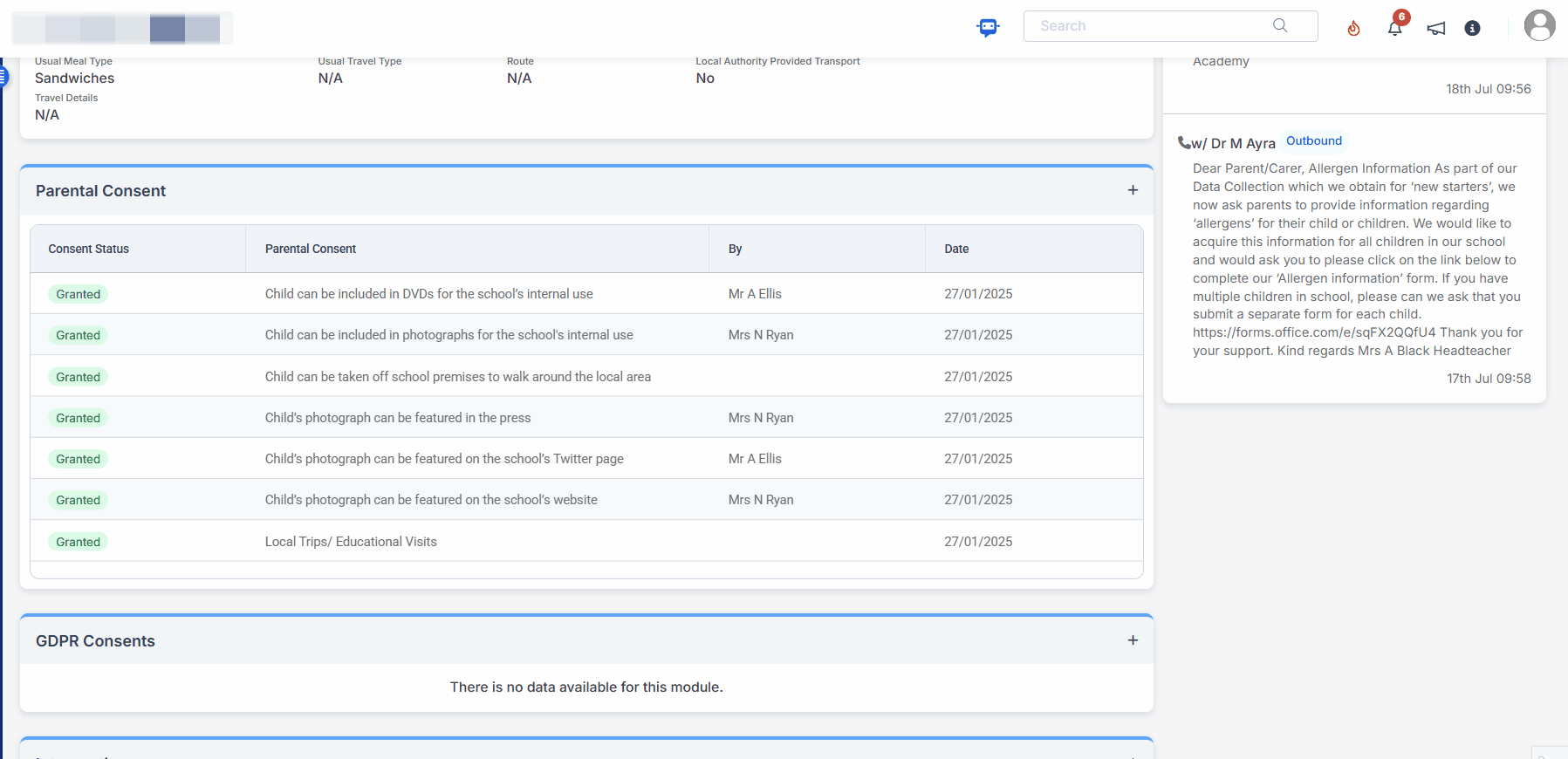Image resolution: width=1568 pixels, height=759 pixels.
Task: Open the information circle icon
Action: coord(1472,28)
